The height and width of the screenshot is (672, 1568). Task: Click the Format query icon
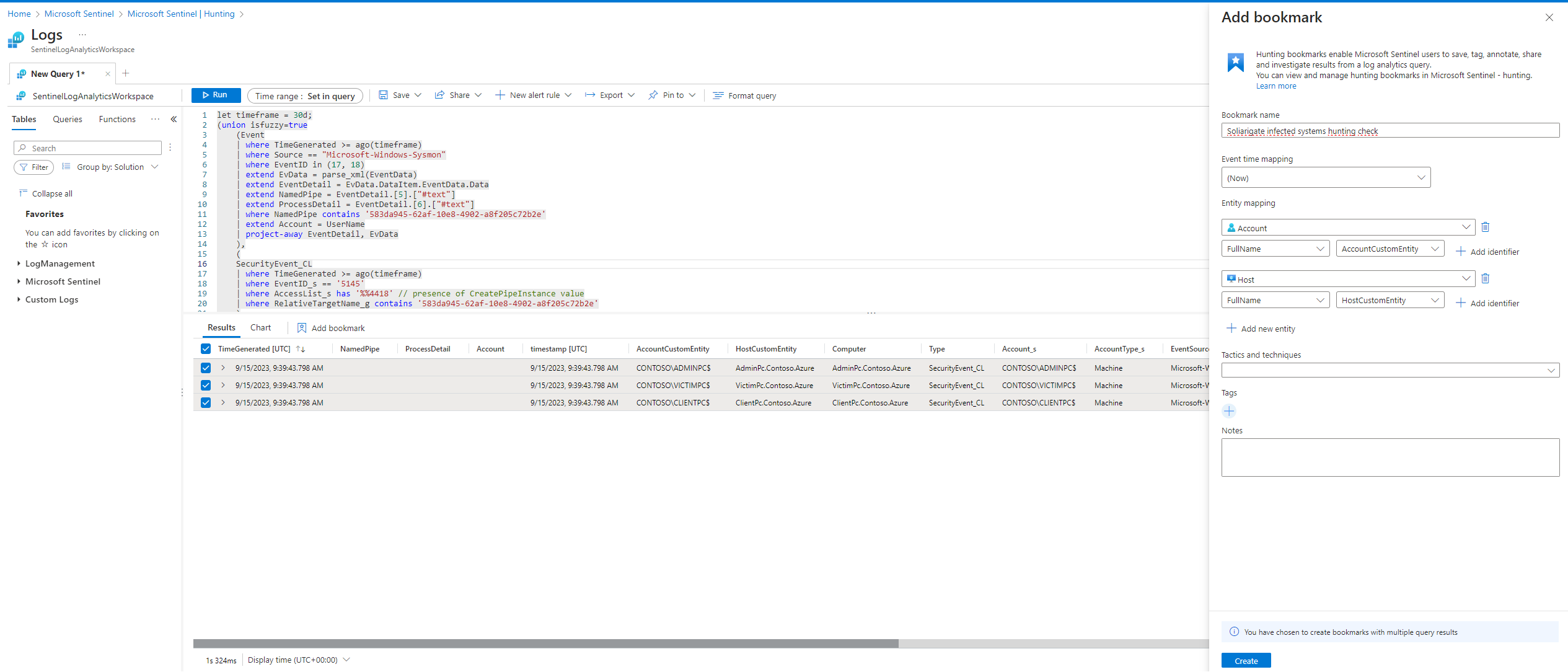718,95
